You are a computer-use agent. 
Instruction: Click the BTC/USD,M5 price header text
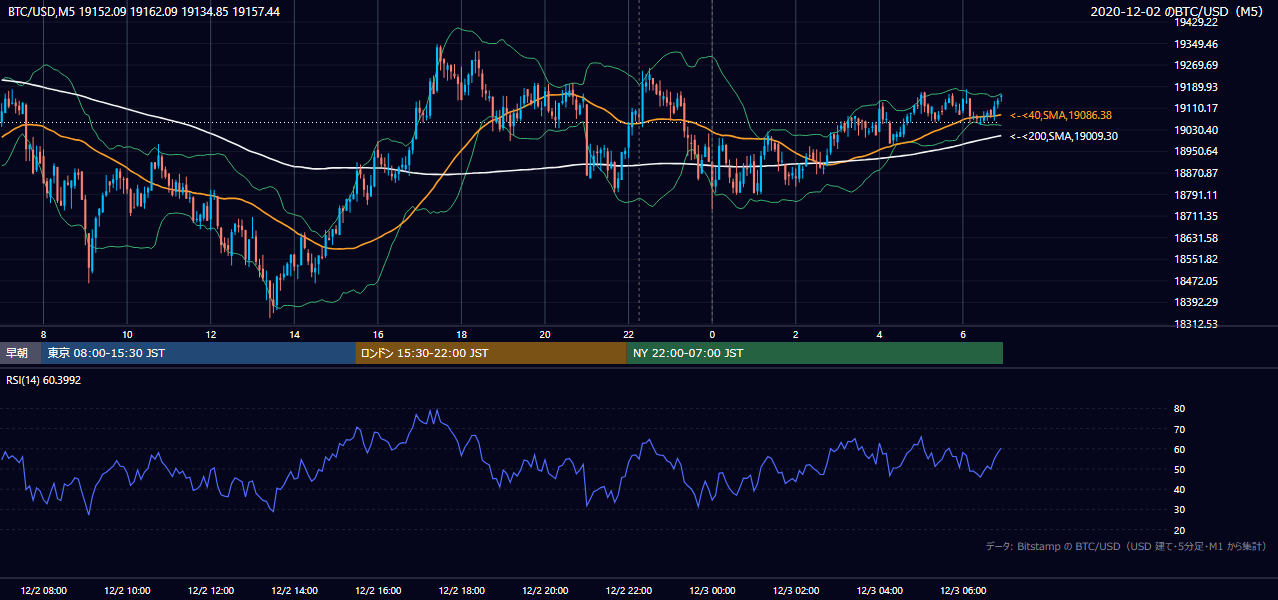point(144,12)
